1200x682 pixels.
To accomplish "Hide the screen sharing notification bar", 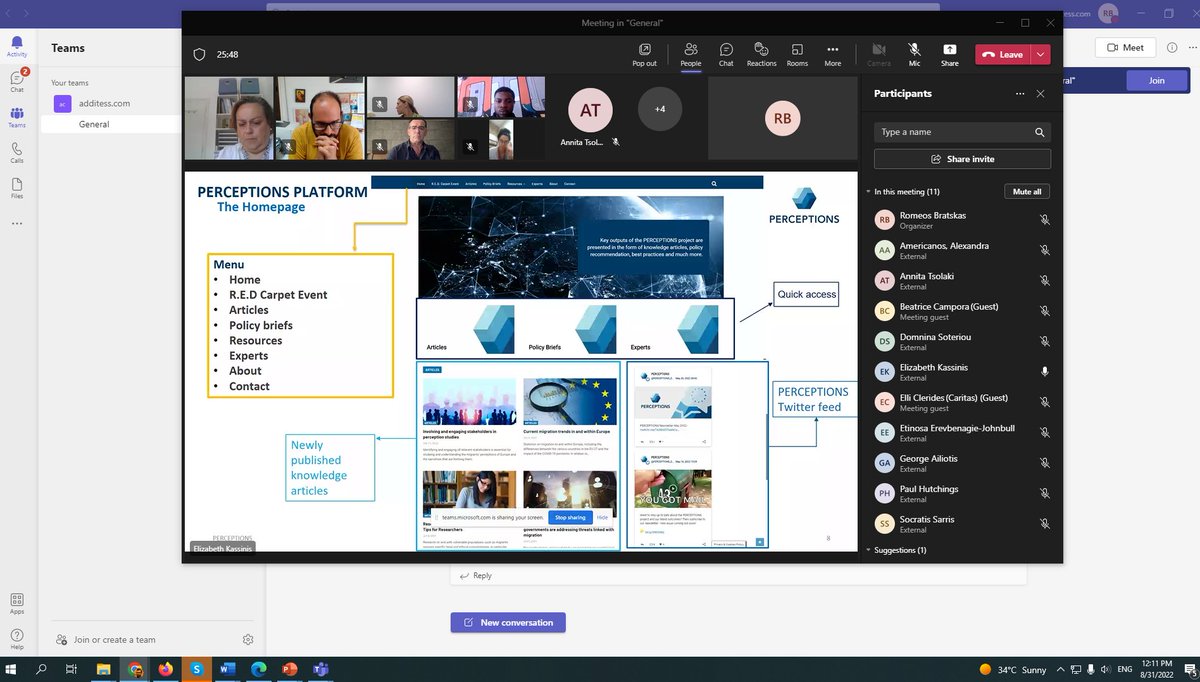I will (x=602, y=517).
